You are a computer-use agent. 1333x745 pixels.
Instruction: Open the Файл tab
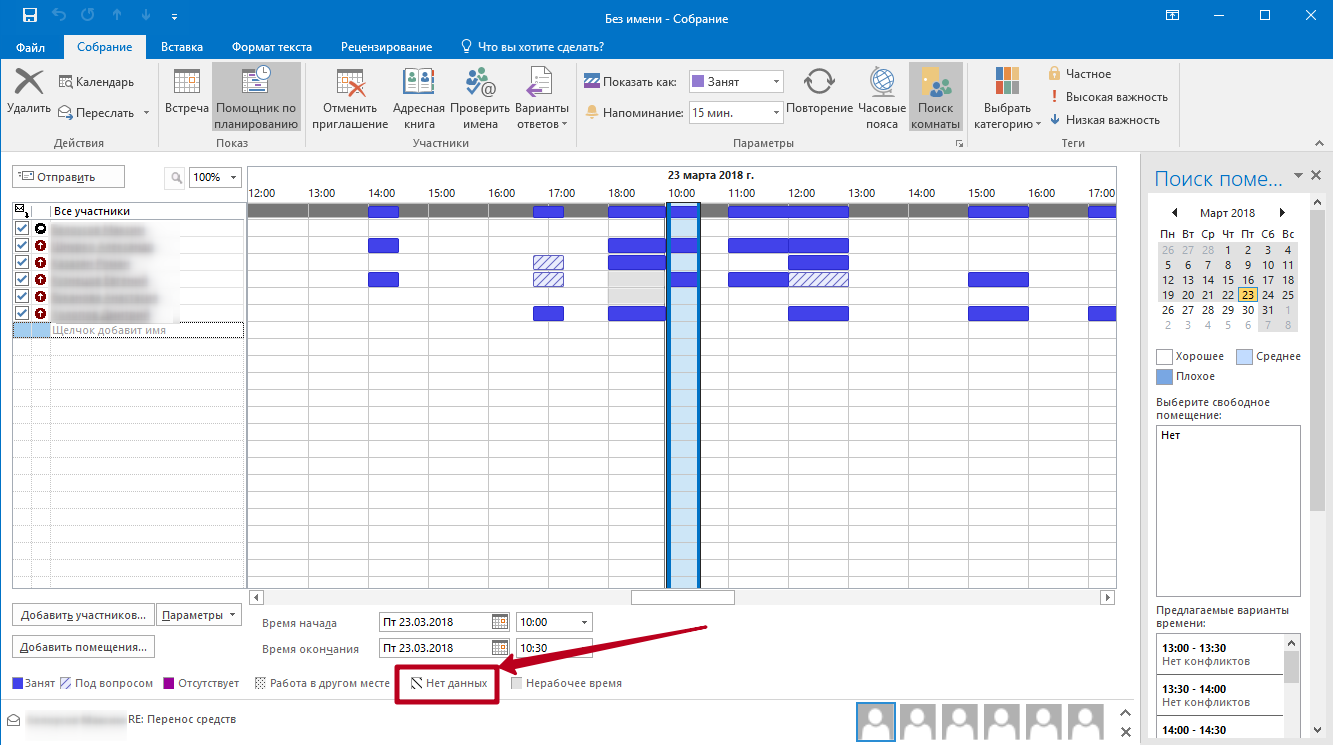31,47
